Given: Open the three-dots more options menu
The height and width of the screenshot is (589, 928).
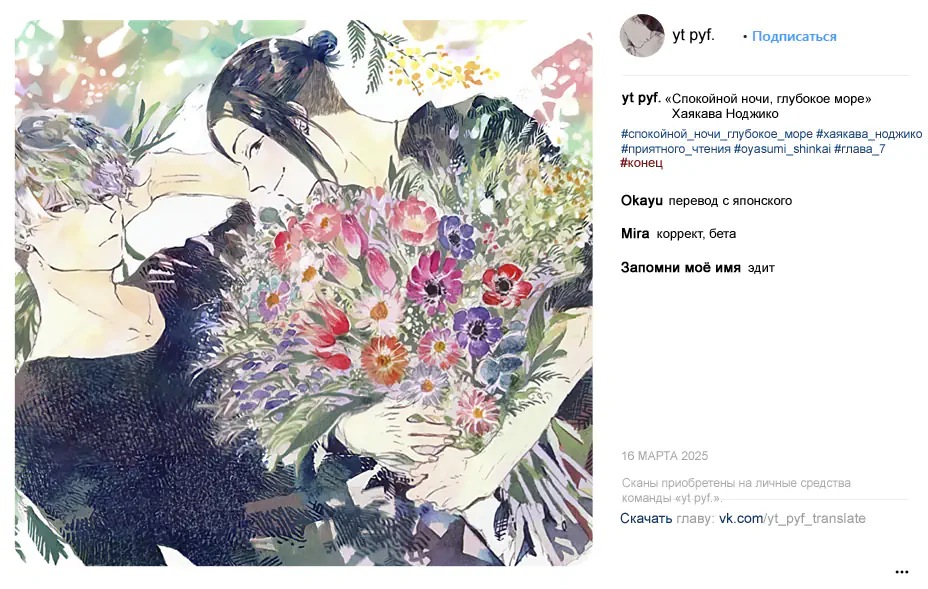Looking at the screenshot, I should (x=901, y=572).
